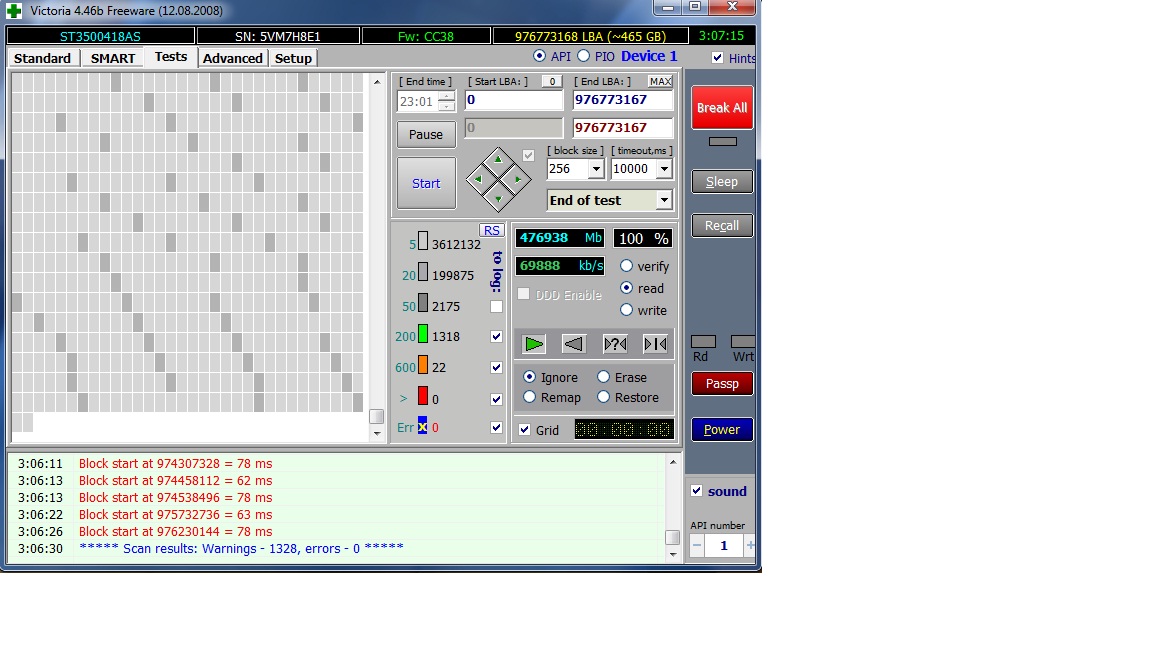Image resolution: width=1152 pixels, height=648 pixels.
Task: Expand the End of test dropdown
Action: pyautogui.click(x=663, y=200)
